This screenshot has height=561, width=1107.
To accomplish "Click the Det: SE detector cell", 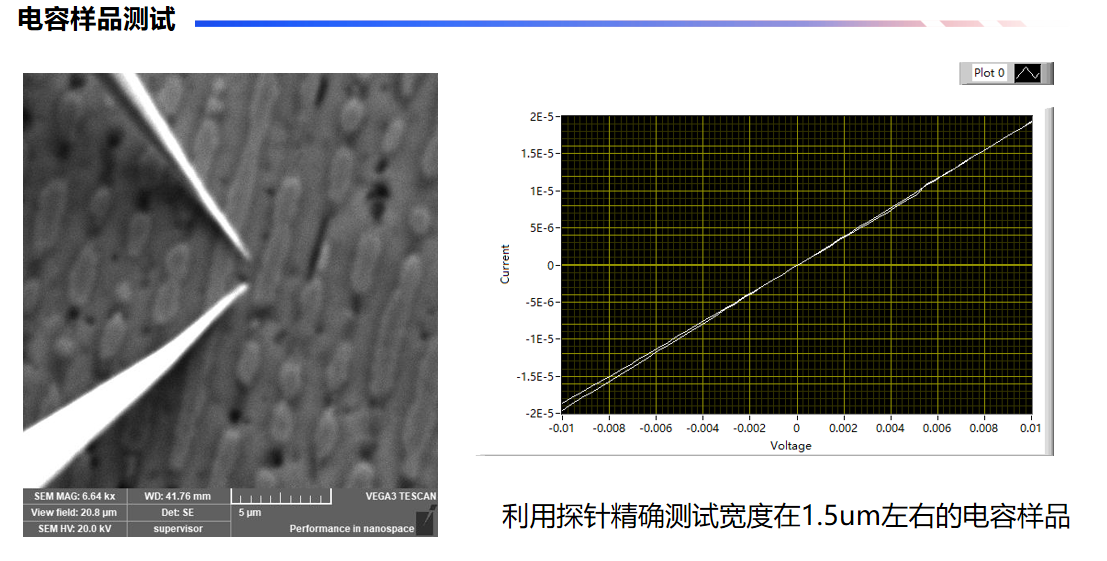I will pos(178,512).
